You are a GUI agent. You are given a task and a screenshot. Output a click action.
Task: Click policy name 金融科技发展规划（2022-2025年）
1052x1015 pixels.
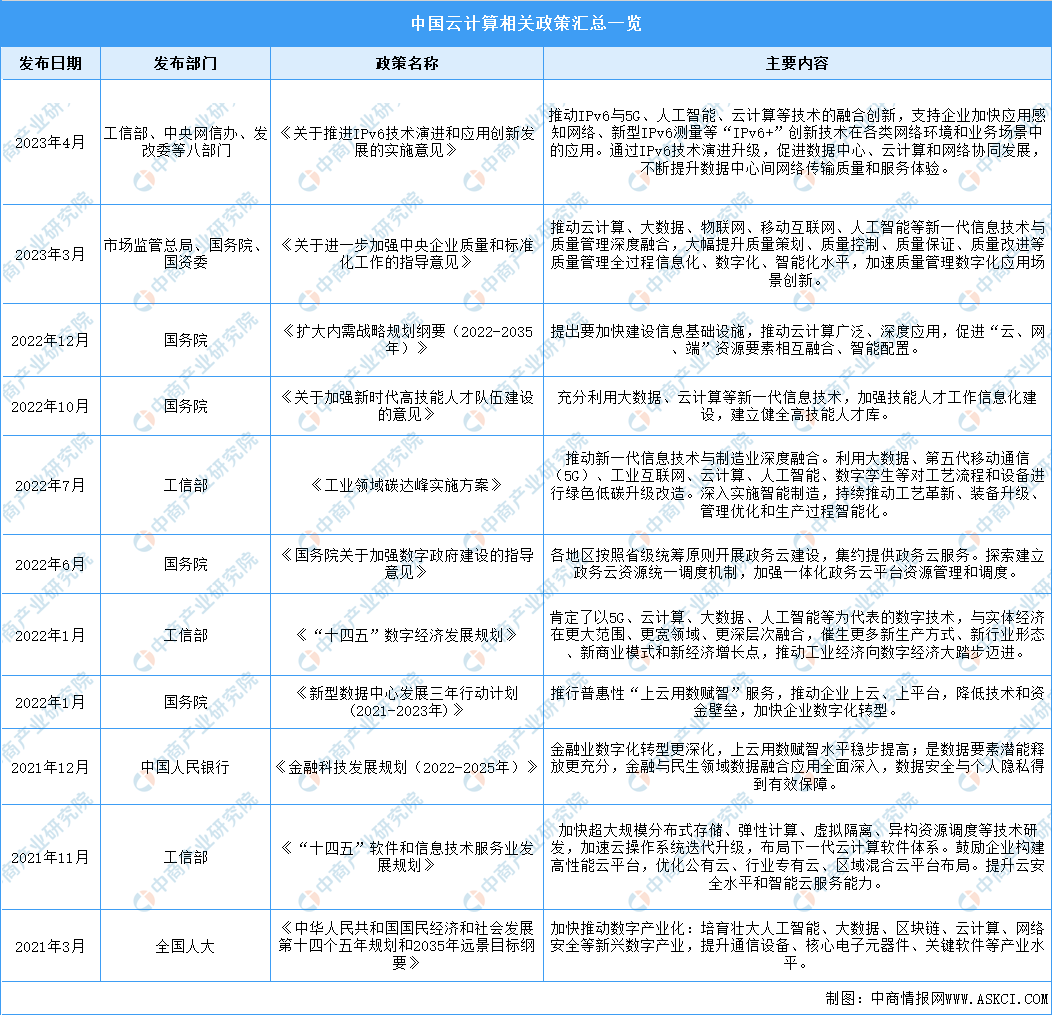tap(407, 767)
